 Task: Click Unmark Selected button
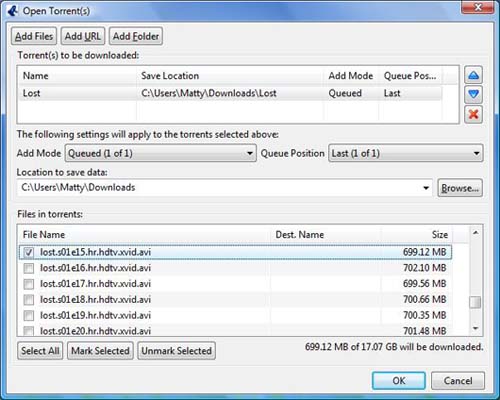[176, 351]
